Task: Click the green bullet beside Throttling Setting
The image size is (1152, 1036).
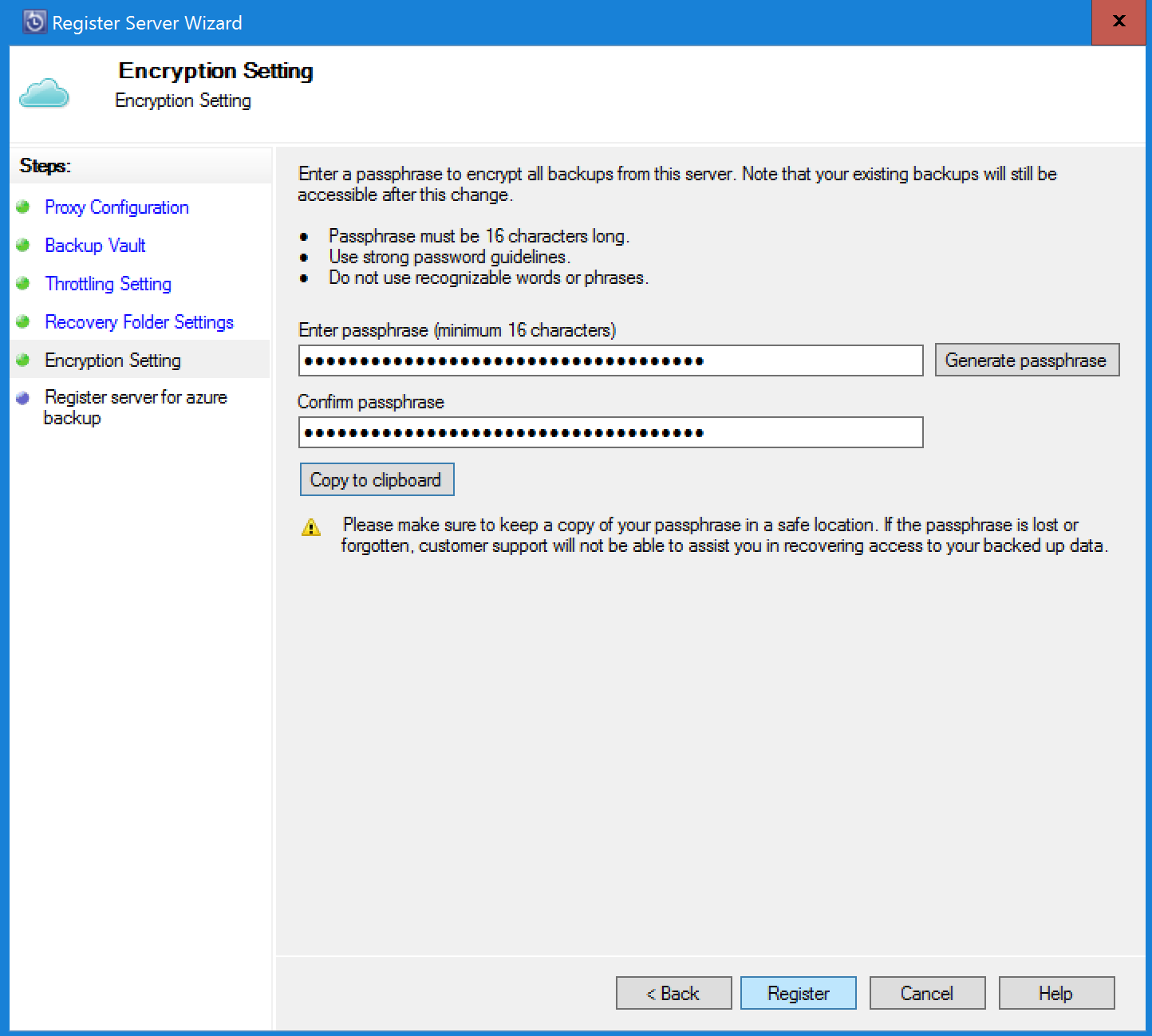Action: [x=23, y=284]
